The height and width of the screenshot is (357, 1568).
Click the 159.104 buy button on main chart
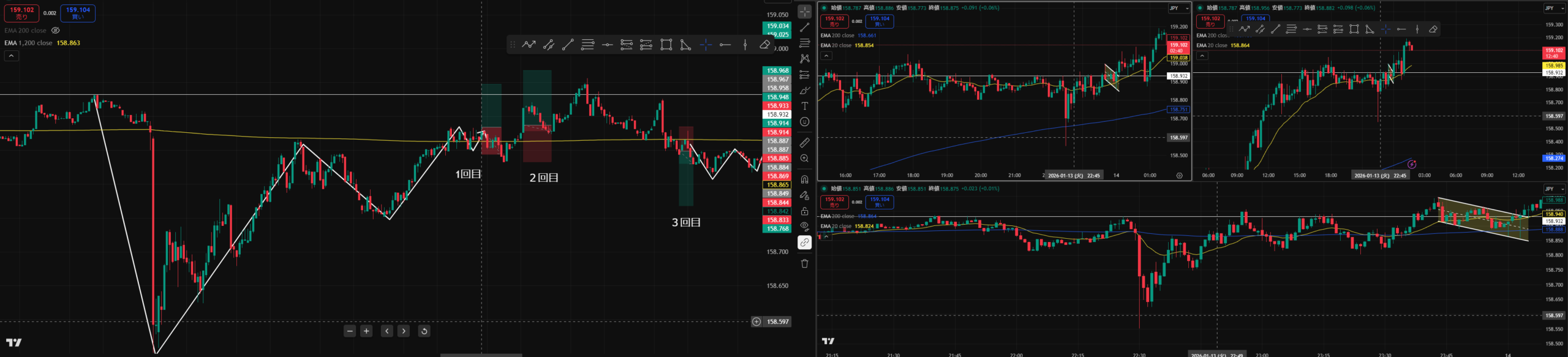pyautogui.click(x=78, y=13)
